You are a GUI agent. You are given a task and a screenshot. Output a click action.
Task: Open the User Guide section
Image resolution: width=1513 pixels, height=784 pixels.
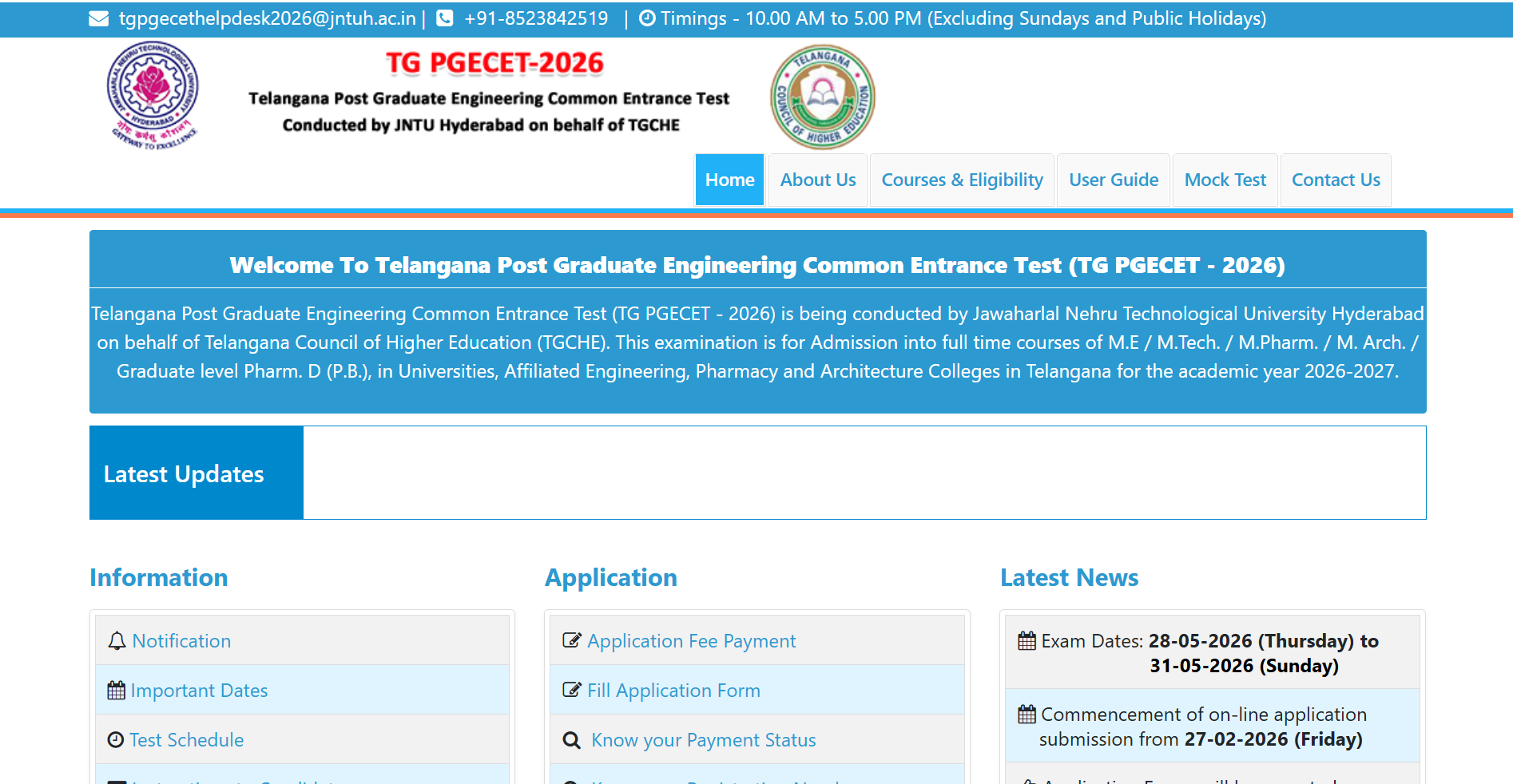pyautogui.click(x=1113, y=180)
